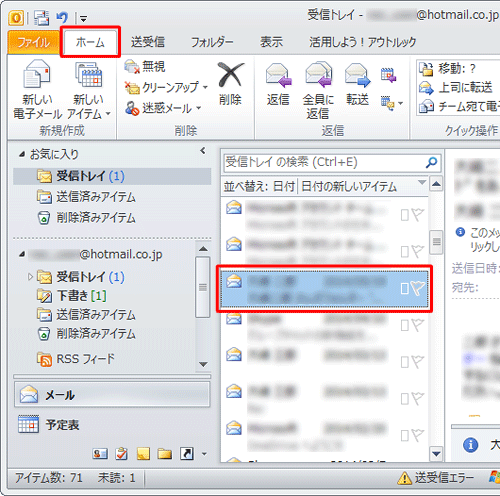Select the 移動: ? quick step

(x=448, y=69)
